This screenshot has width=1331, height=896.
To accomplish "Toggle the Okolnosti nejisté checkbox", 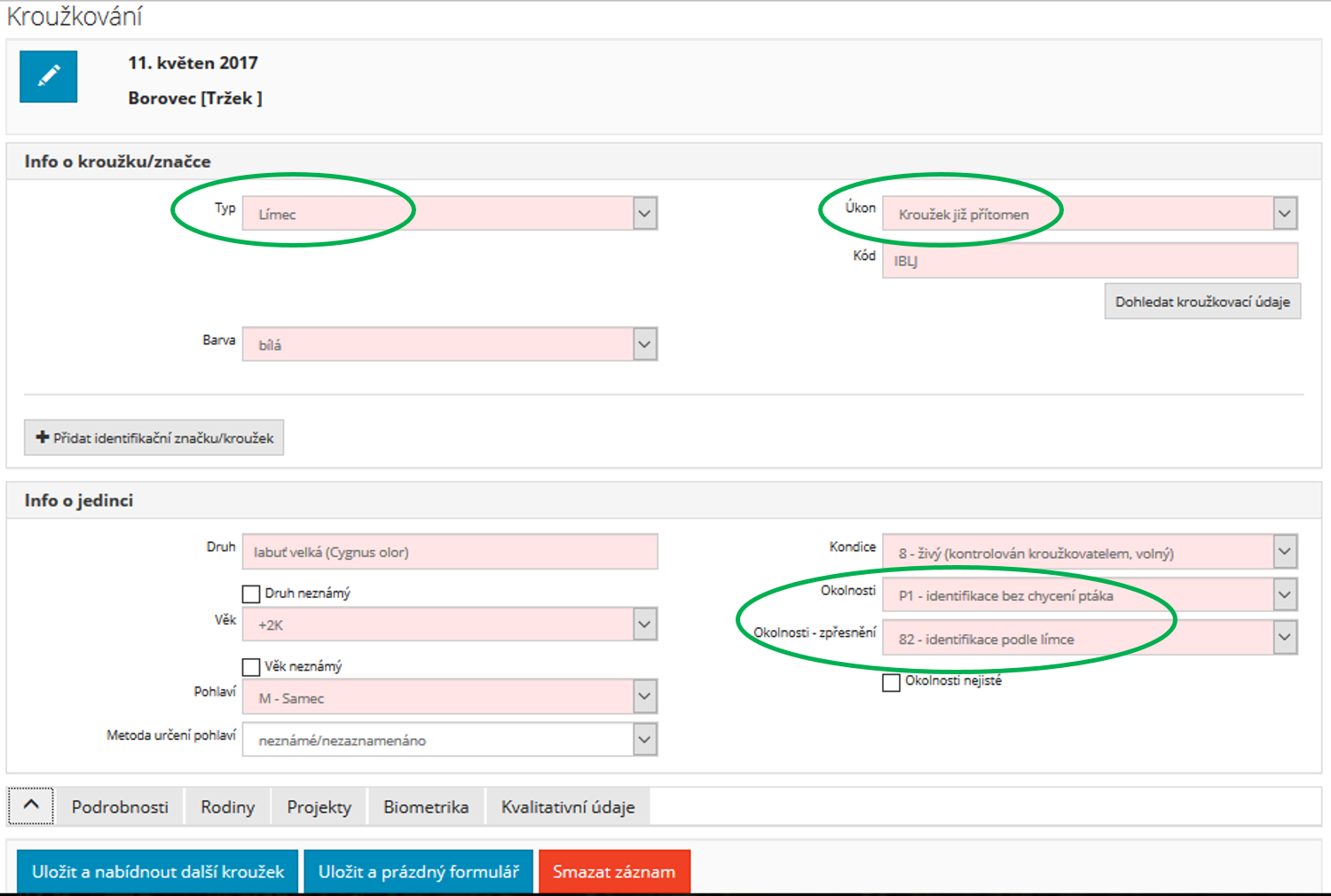I will [x=891, y=682].
